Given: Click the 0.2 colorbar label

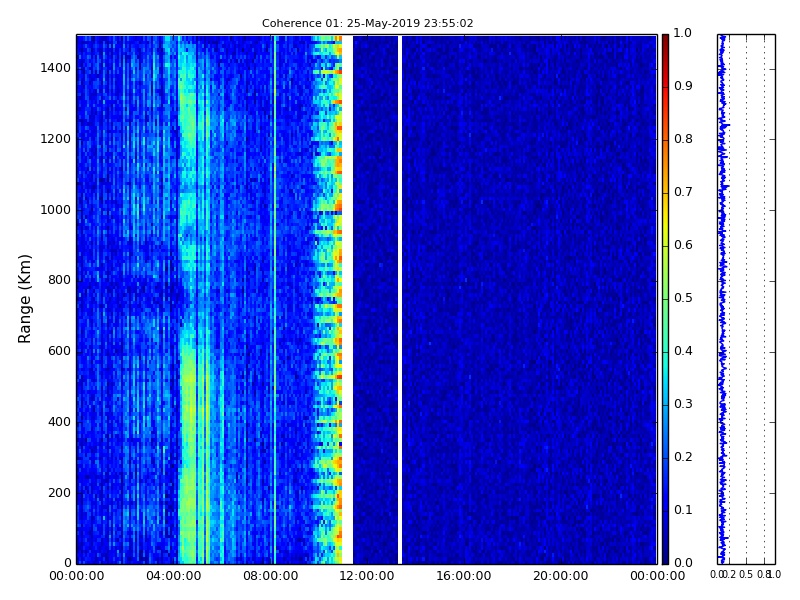Looking at the screenshot, I should [x=683, y=457].
